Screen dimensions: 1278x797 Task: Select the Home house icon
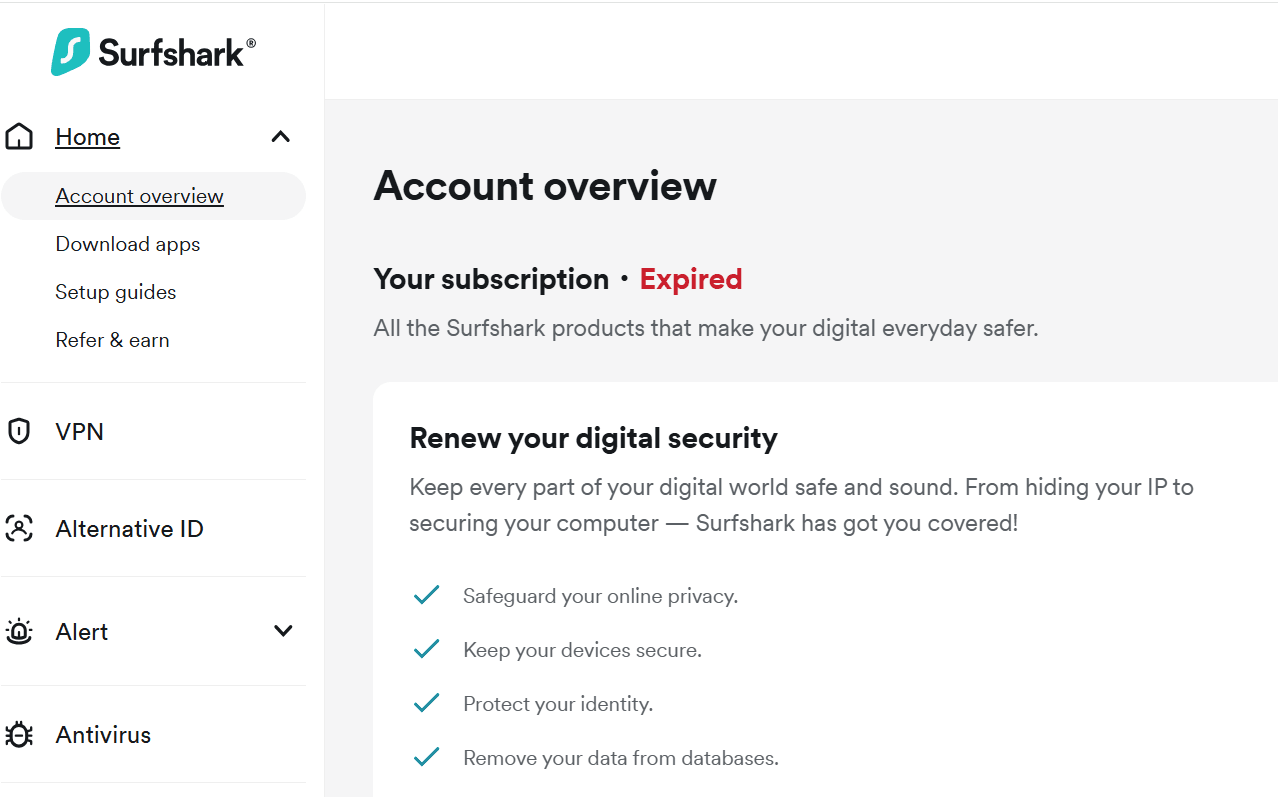(x=18, y=135)
